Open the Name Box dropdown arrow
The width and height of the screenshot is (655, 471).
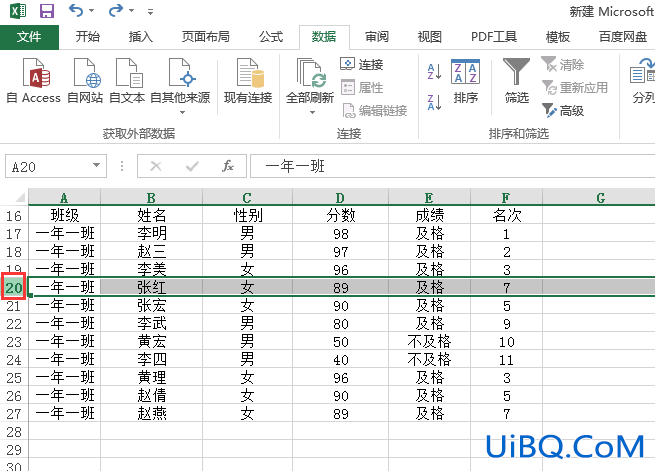pyautogui.click(x=96, y=165)
